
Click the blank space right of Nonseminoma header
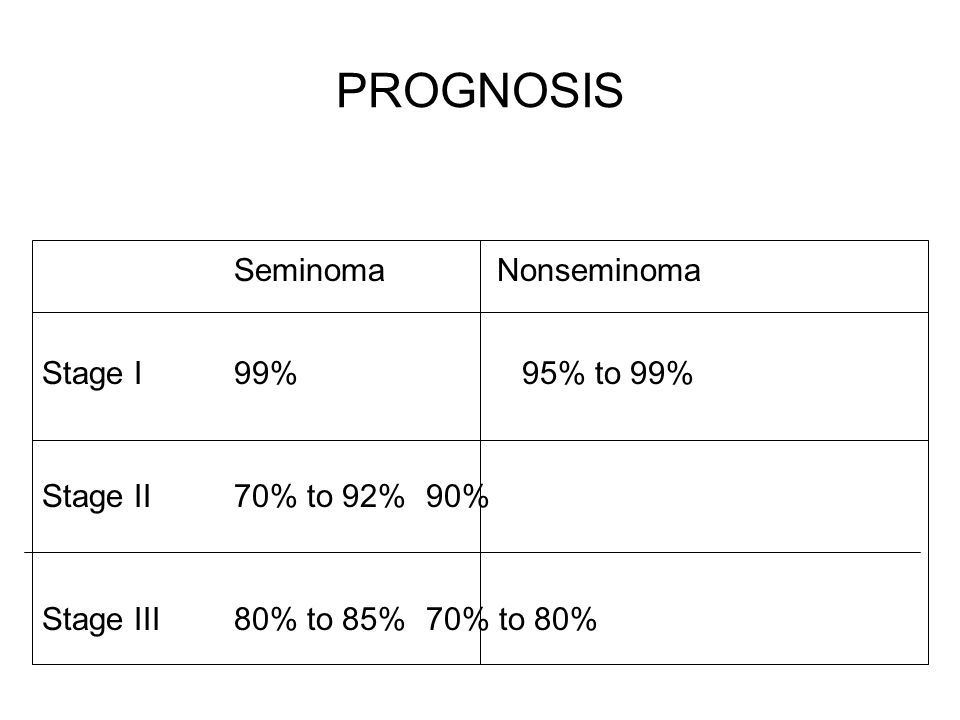pos(814,277)
